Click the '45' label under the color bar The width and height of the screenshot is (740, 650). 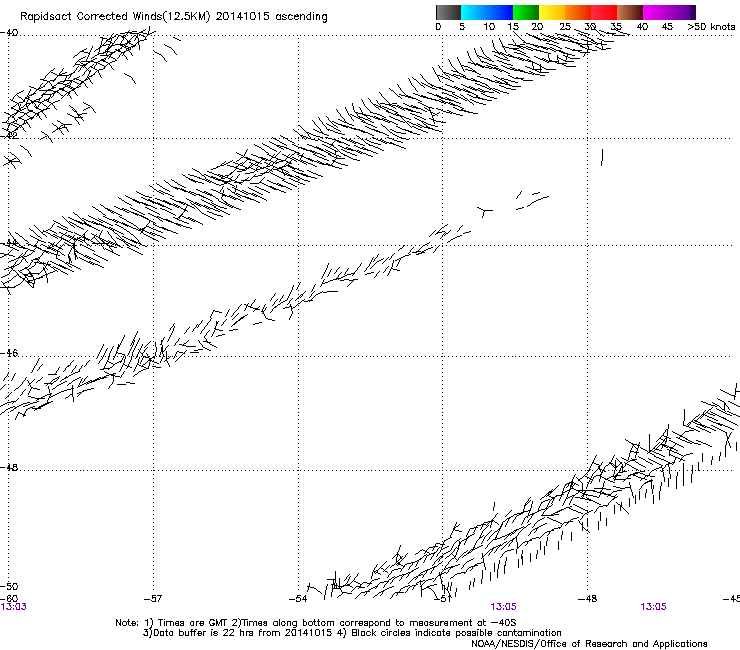pos(667,27)
